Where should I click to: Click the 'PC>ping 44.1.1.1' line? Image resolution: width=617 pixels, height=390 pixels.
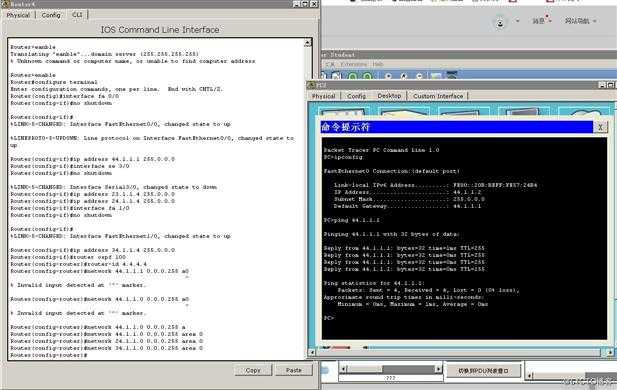[x=351, y=220]
